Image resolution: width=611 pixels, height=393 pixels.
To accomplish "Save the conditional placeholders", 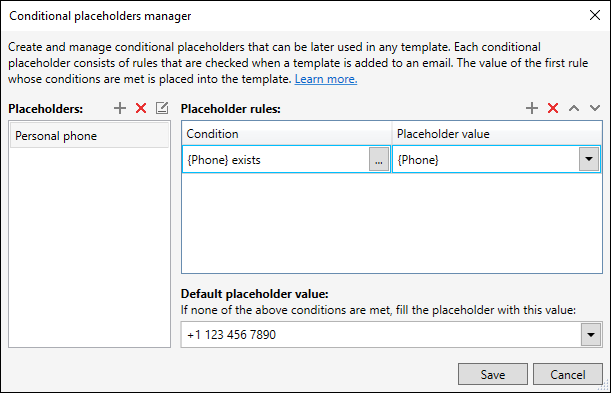I will pyautogui.click(x=493, y=374).
